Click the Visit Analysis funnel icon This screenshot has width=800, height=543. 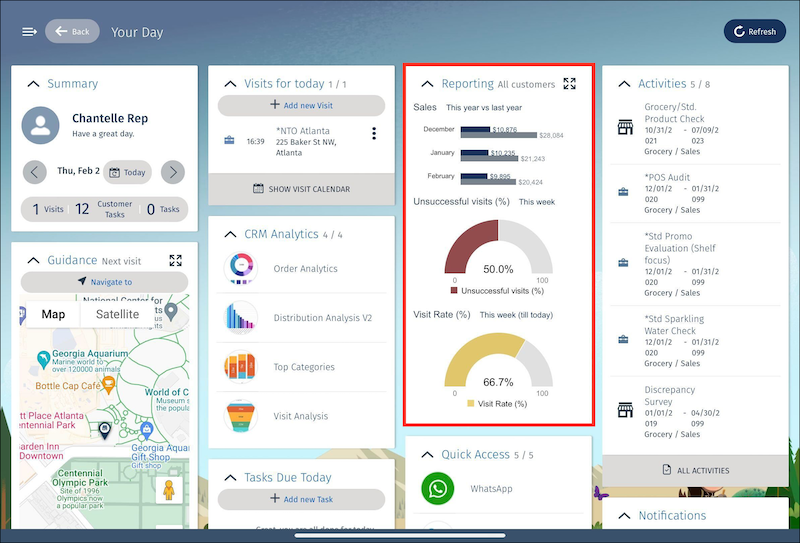[x=241, y=416]
